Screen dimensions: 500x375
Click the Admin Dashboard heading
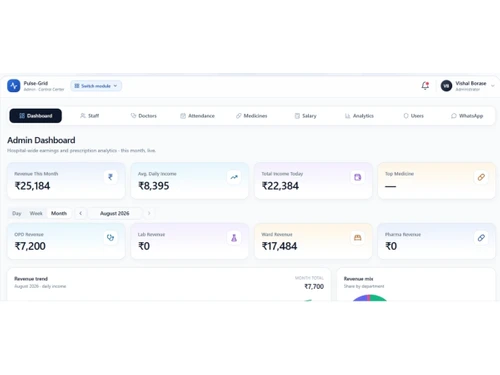(41, 140)
